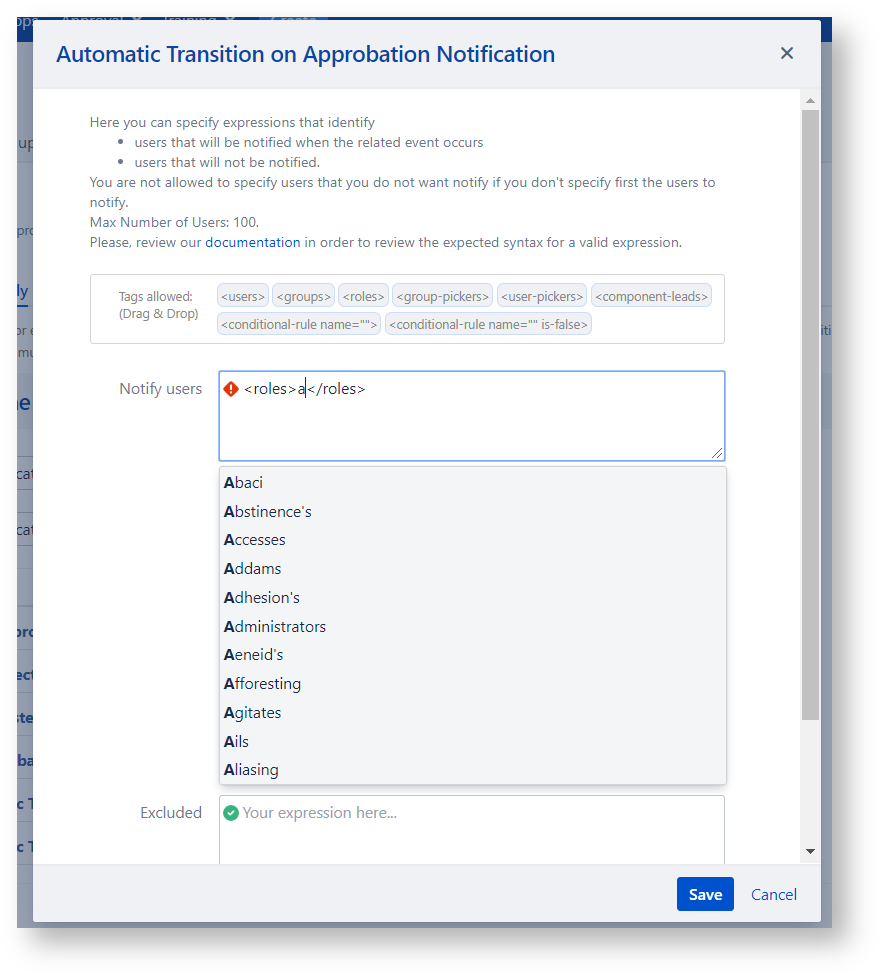The height and width of the screenshot is (976, 880).
Task: Choose Administrators from the suggestion list
Action: 275,627
